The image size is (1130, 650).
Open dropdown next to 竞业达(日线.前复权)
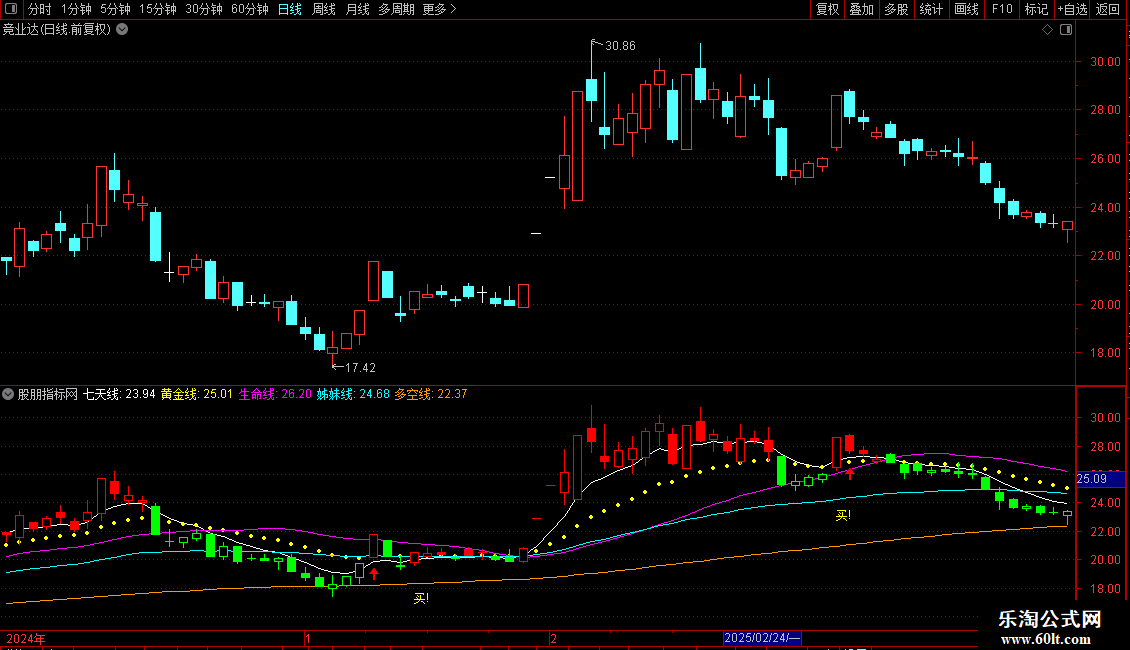point(123,30)
